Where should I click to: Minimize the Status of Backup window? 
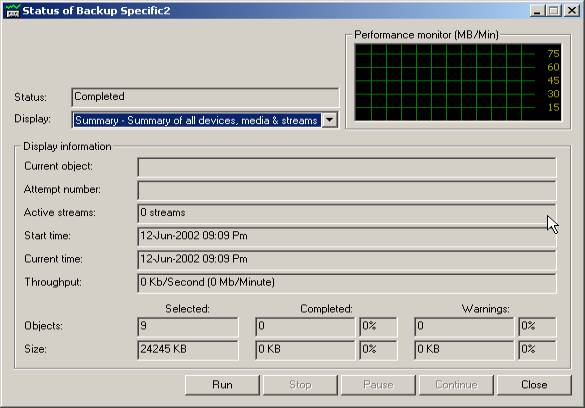click(x=536, y=10)
